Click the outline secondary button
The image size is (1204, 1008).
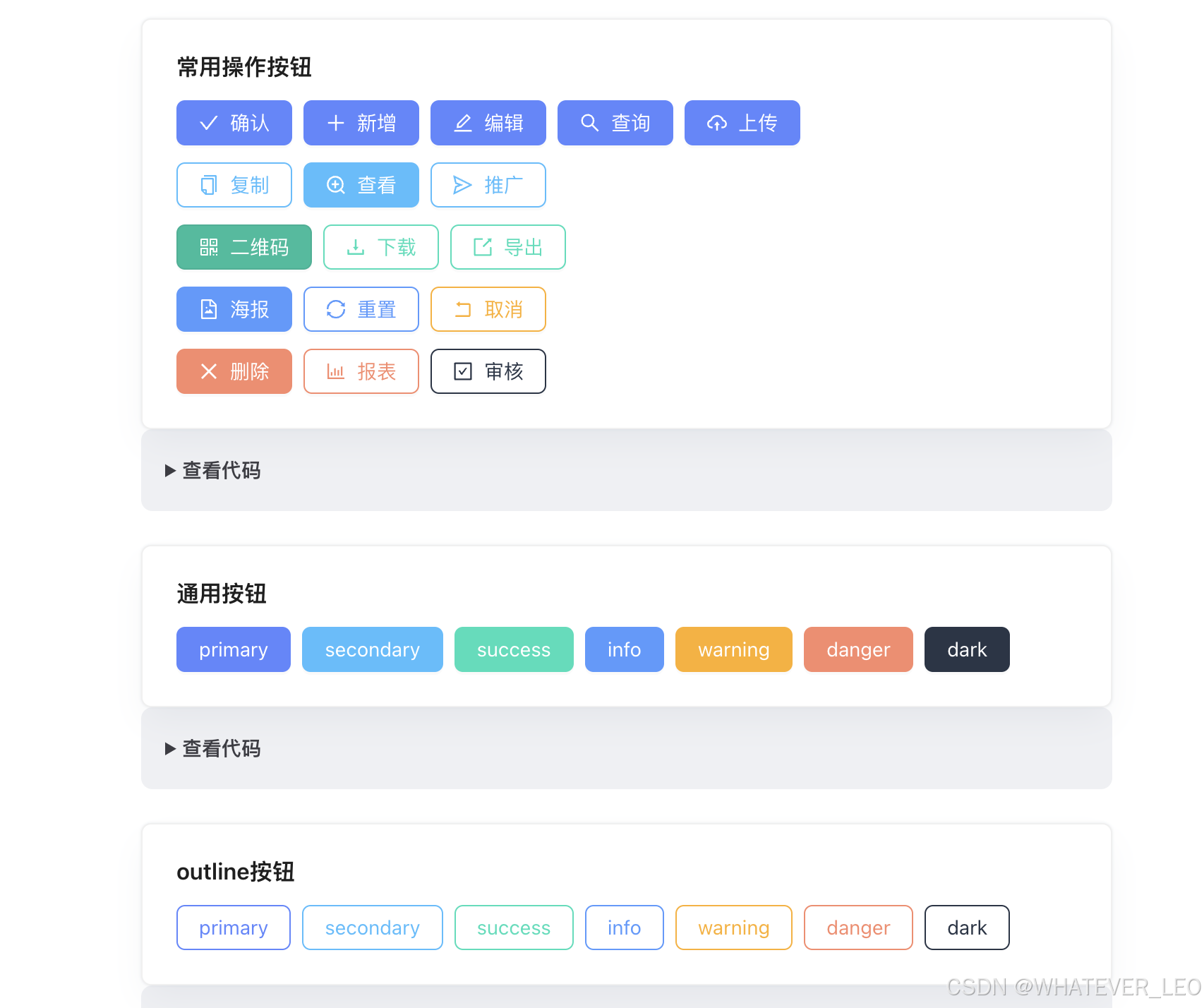tap(372, 928)
